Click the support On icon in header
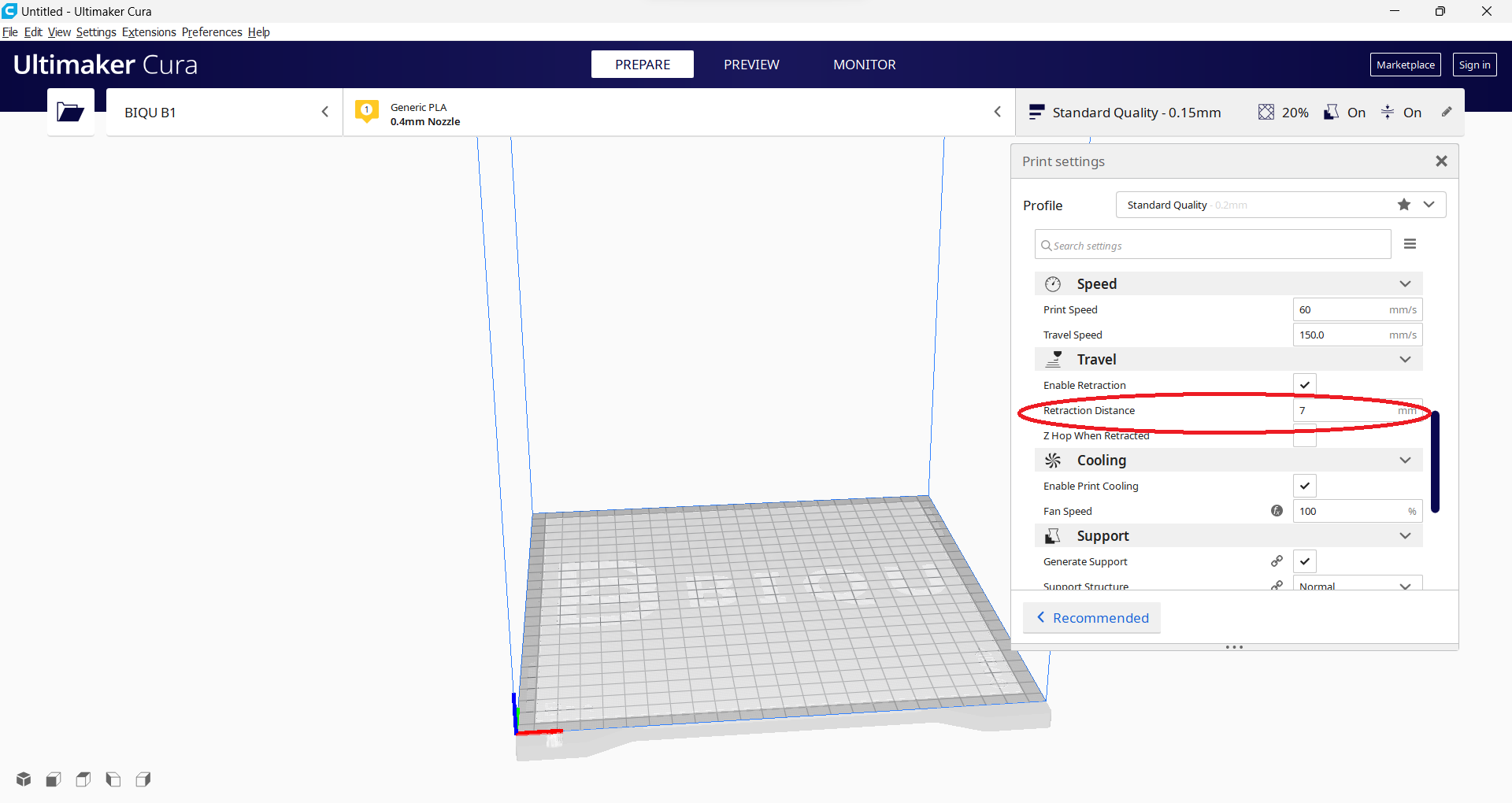 click(1331, 112)
